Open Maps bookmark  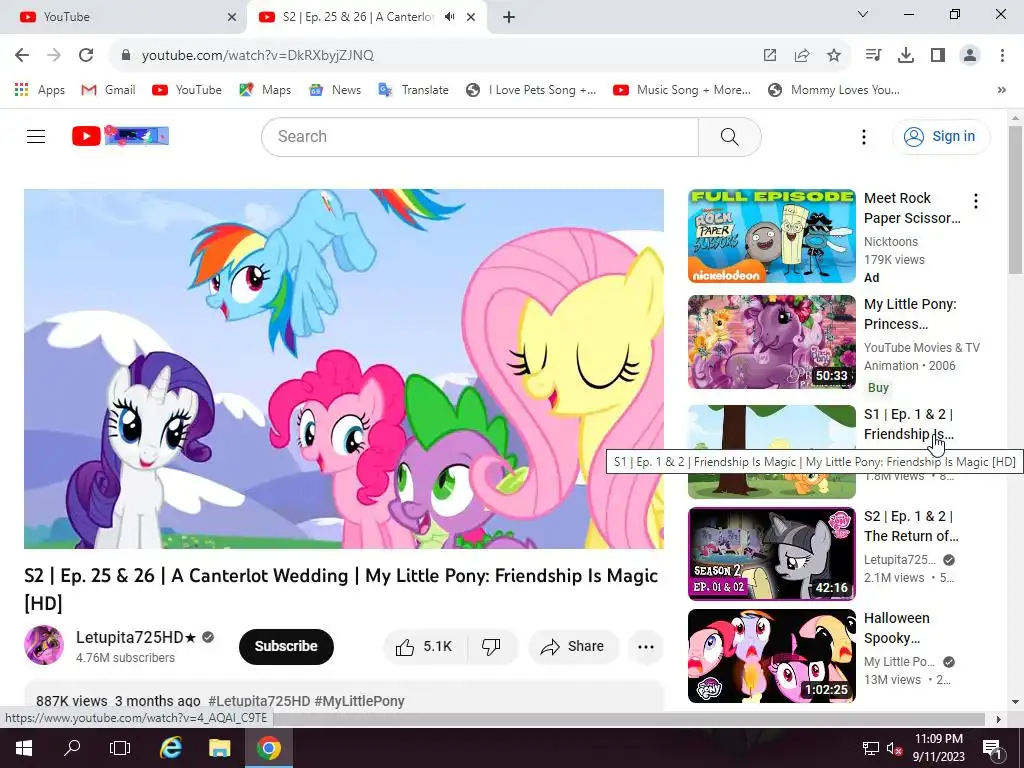tap(265, 90)
